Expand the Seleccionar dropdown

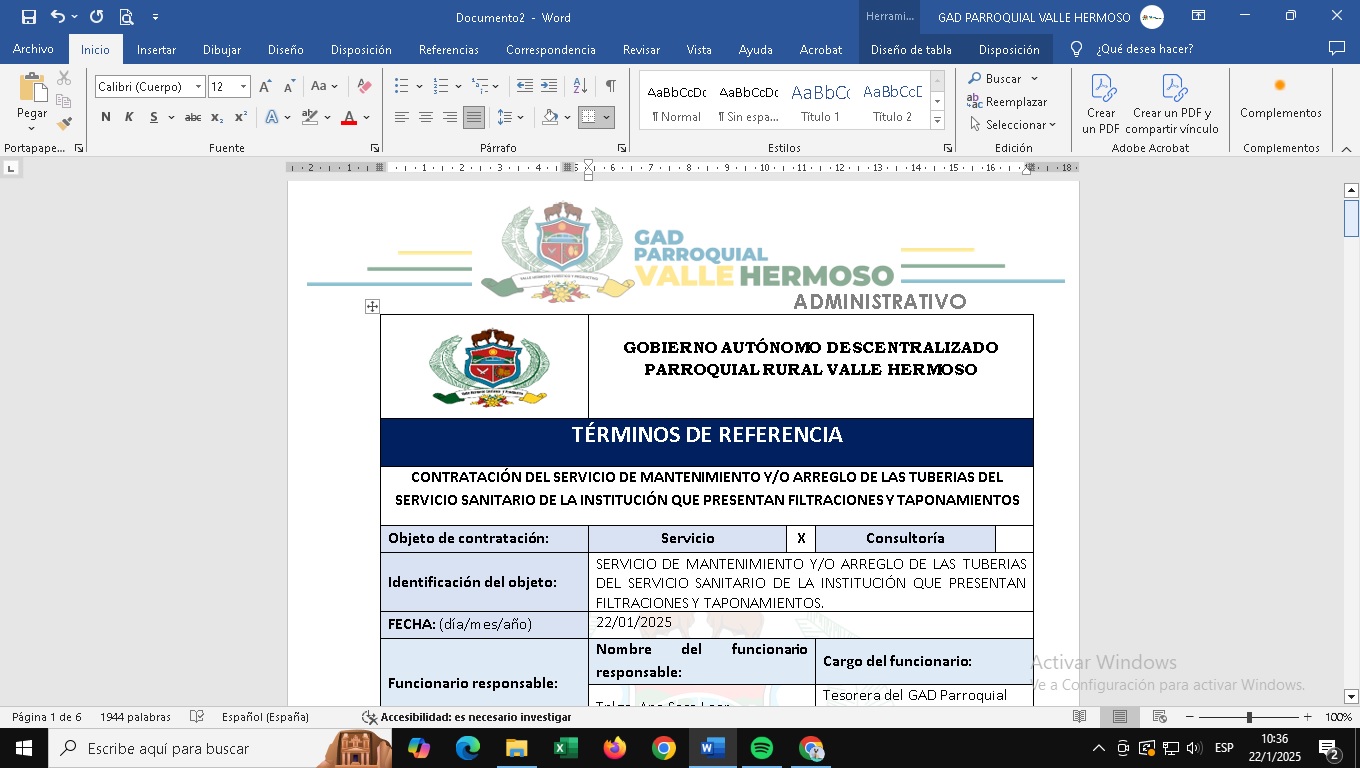tap(1012, 125)
